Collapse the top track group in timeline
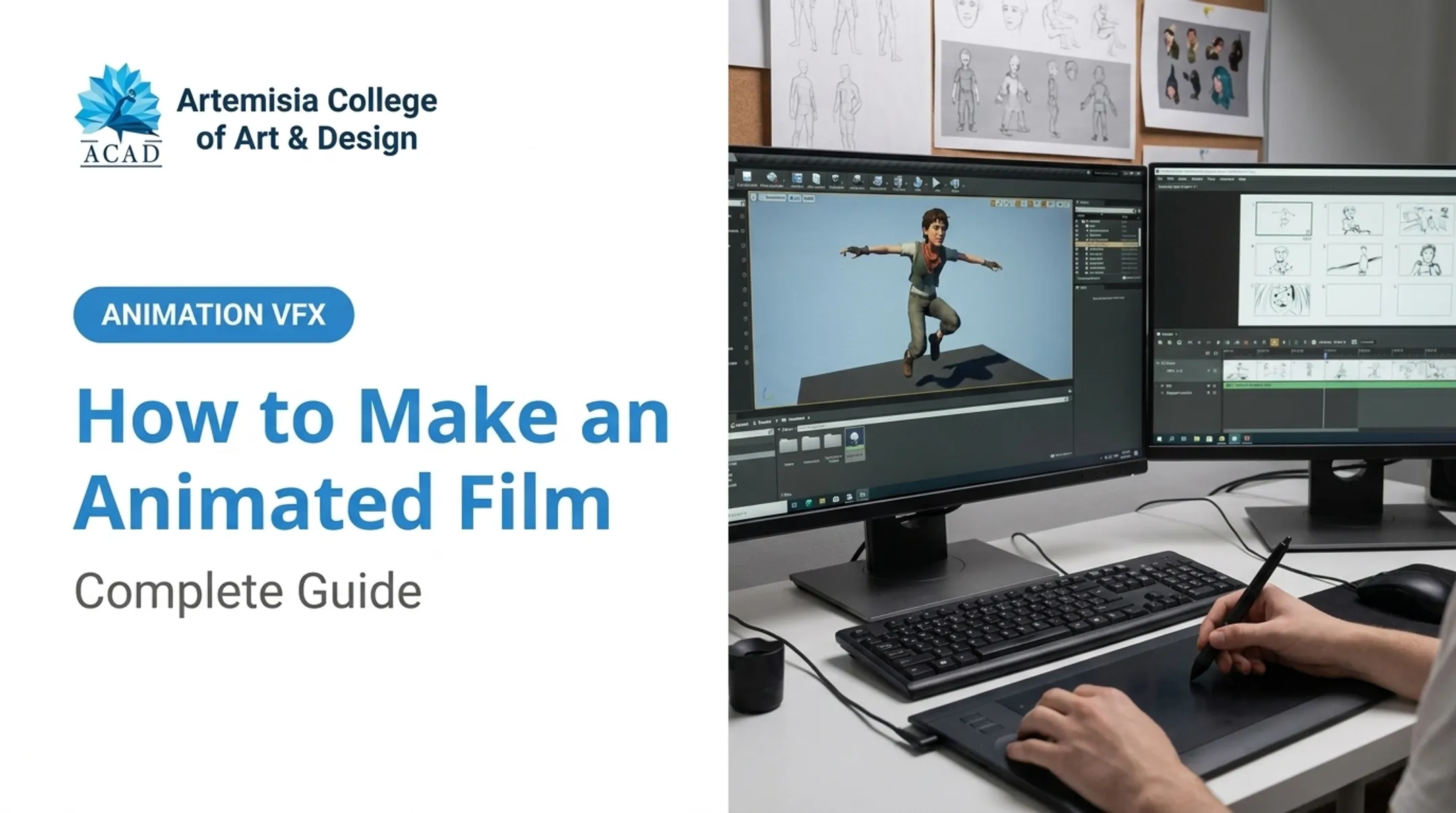 (1159, 363)
